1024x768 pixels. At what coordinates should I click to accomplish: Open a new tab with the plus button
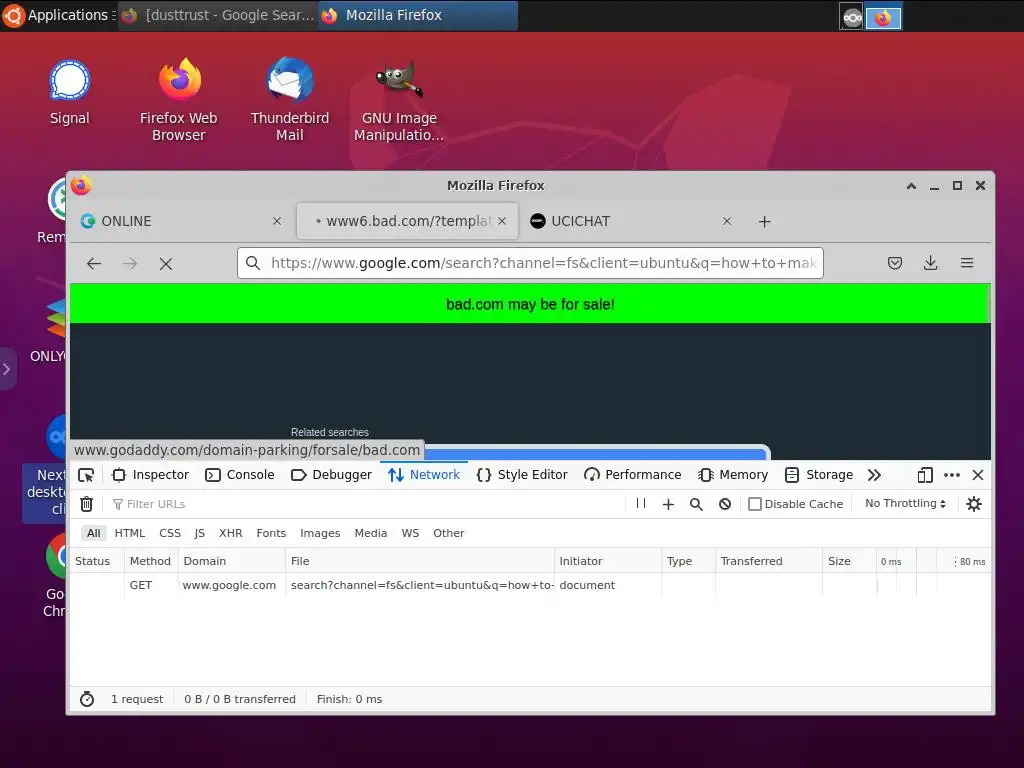pos(764,222)
